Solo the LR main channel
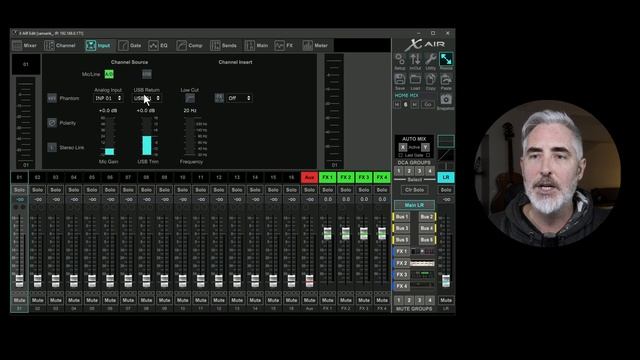This screenshot has height=360, width=640. [x=446, y=190]
